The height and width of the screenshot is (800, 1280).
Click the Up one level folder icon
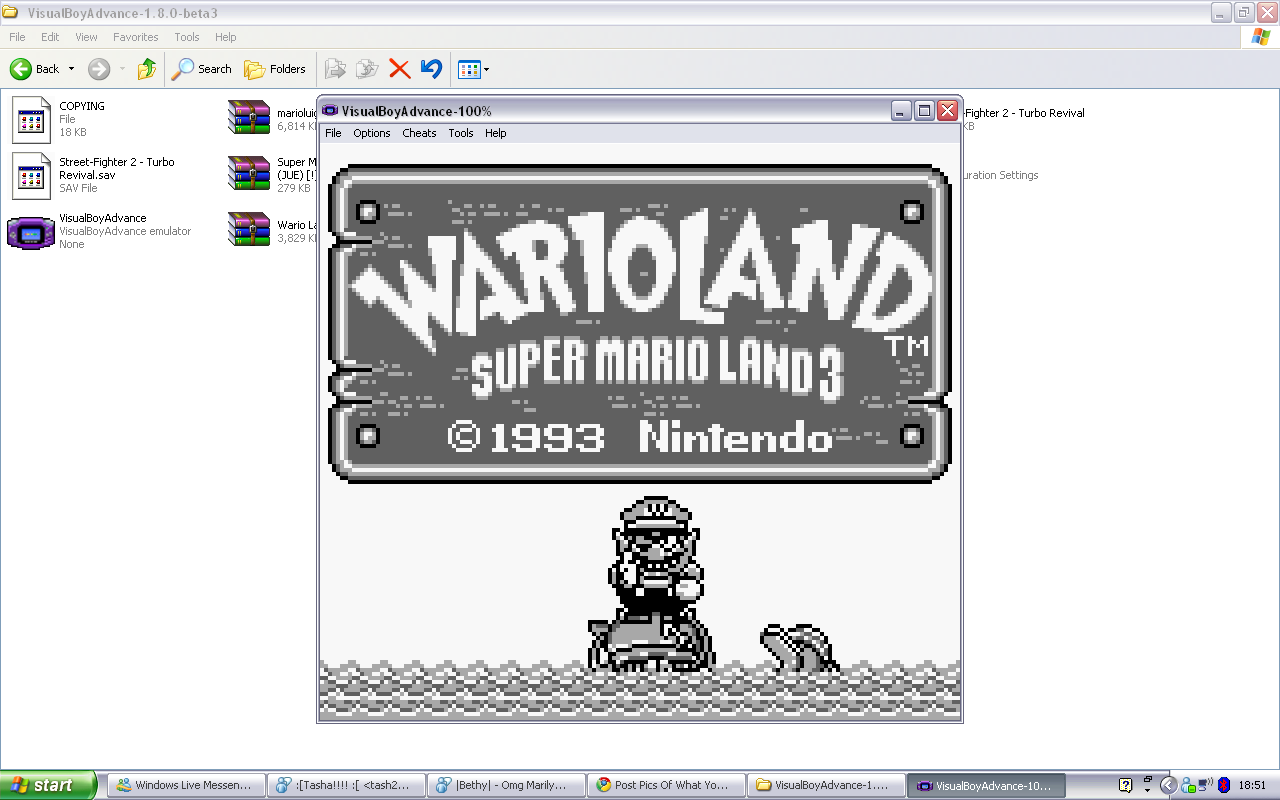(146, 68)
